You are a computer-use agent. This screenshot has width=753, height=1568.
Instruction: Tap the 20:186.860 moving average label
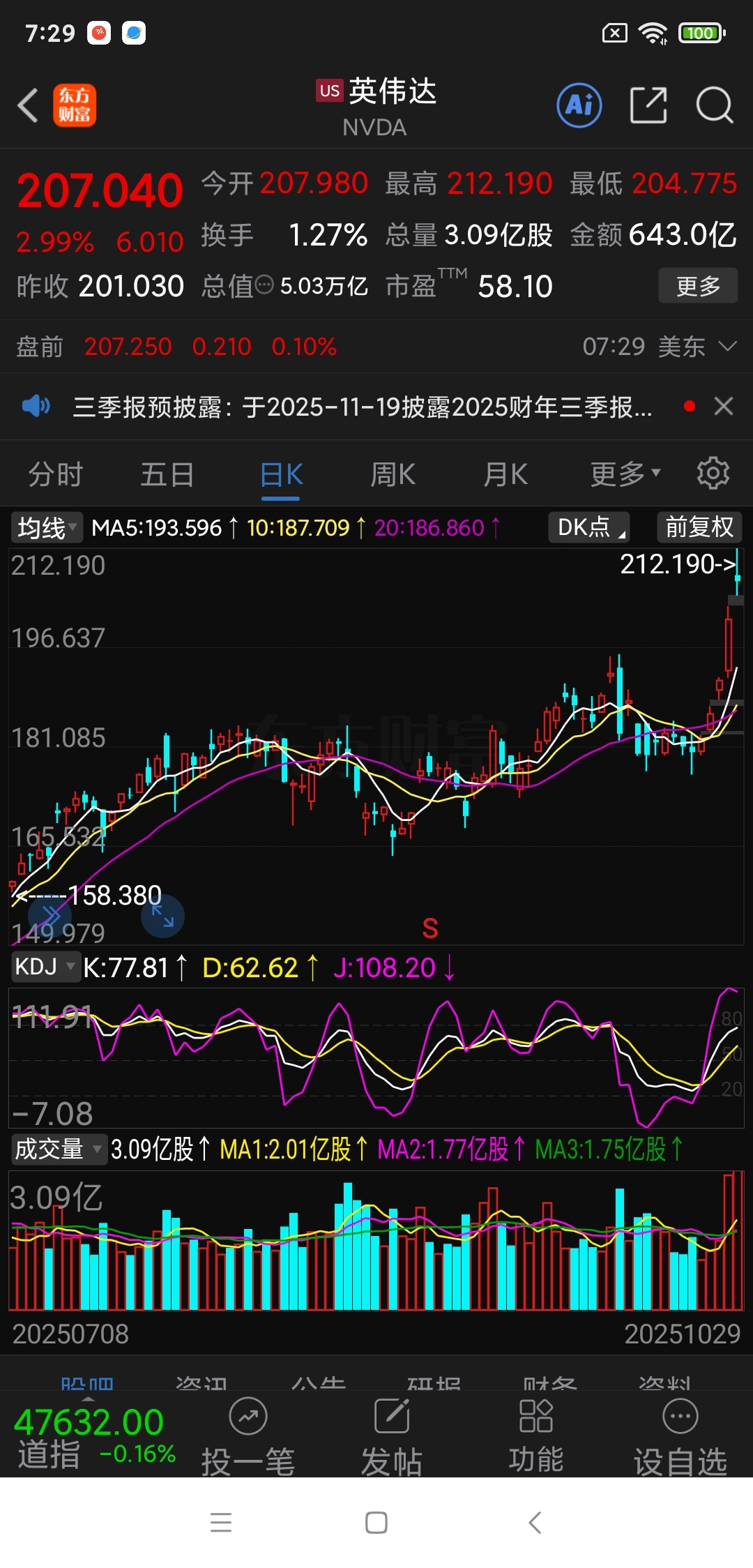[437, 527]
